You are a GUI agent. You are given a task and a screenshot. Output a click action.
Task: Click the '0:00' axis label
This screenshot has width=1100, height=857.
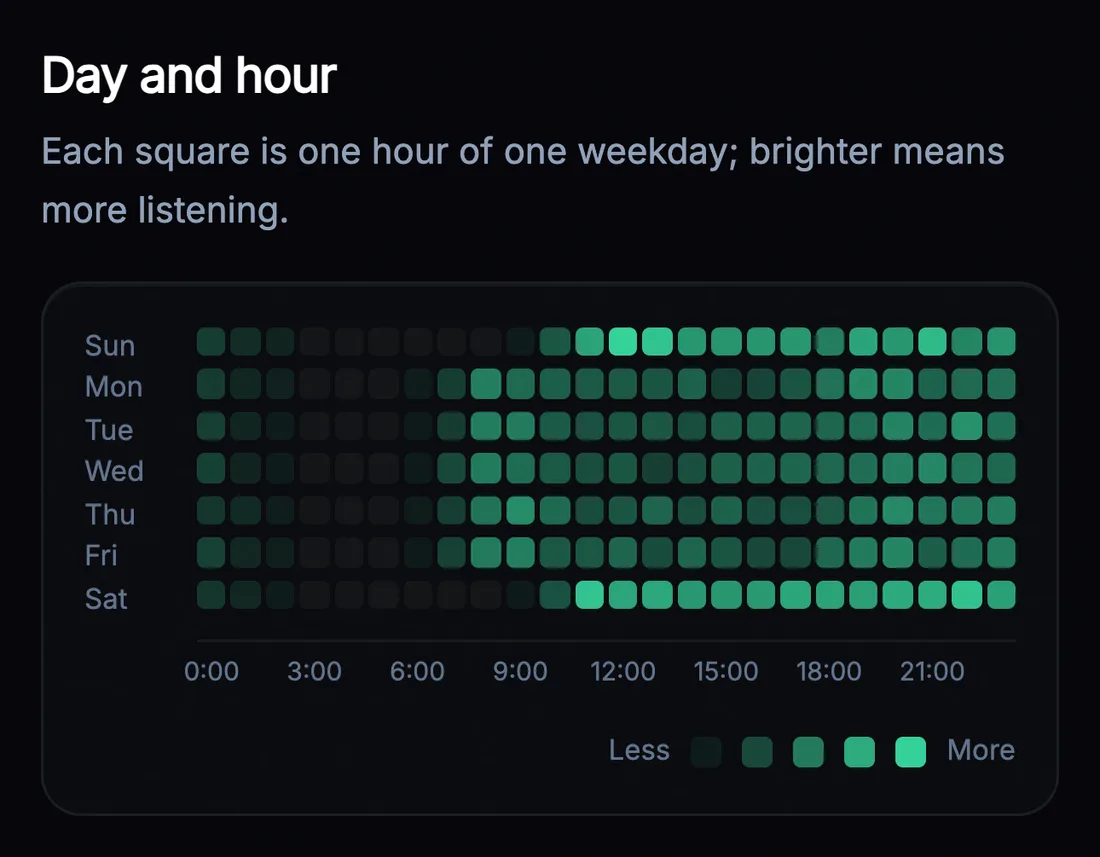tap(211, 672)
